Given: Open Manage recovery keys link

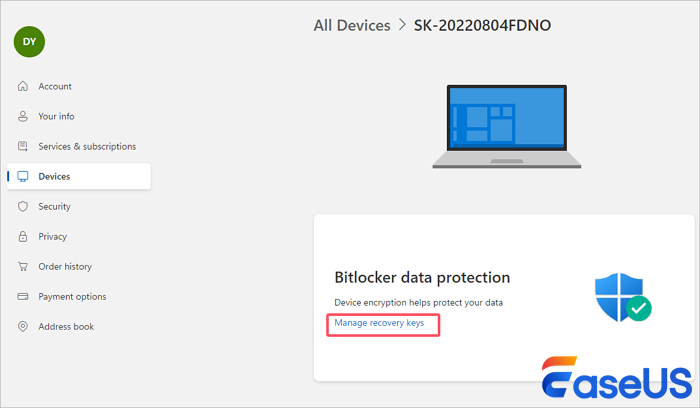Looking at the screenshot, I should click(379, 324).
